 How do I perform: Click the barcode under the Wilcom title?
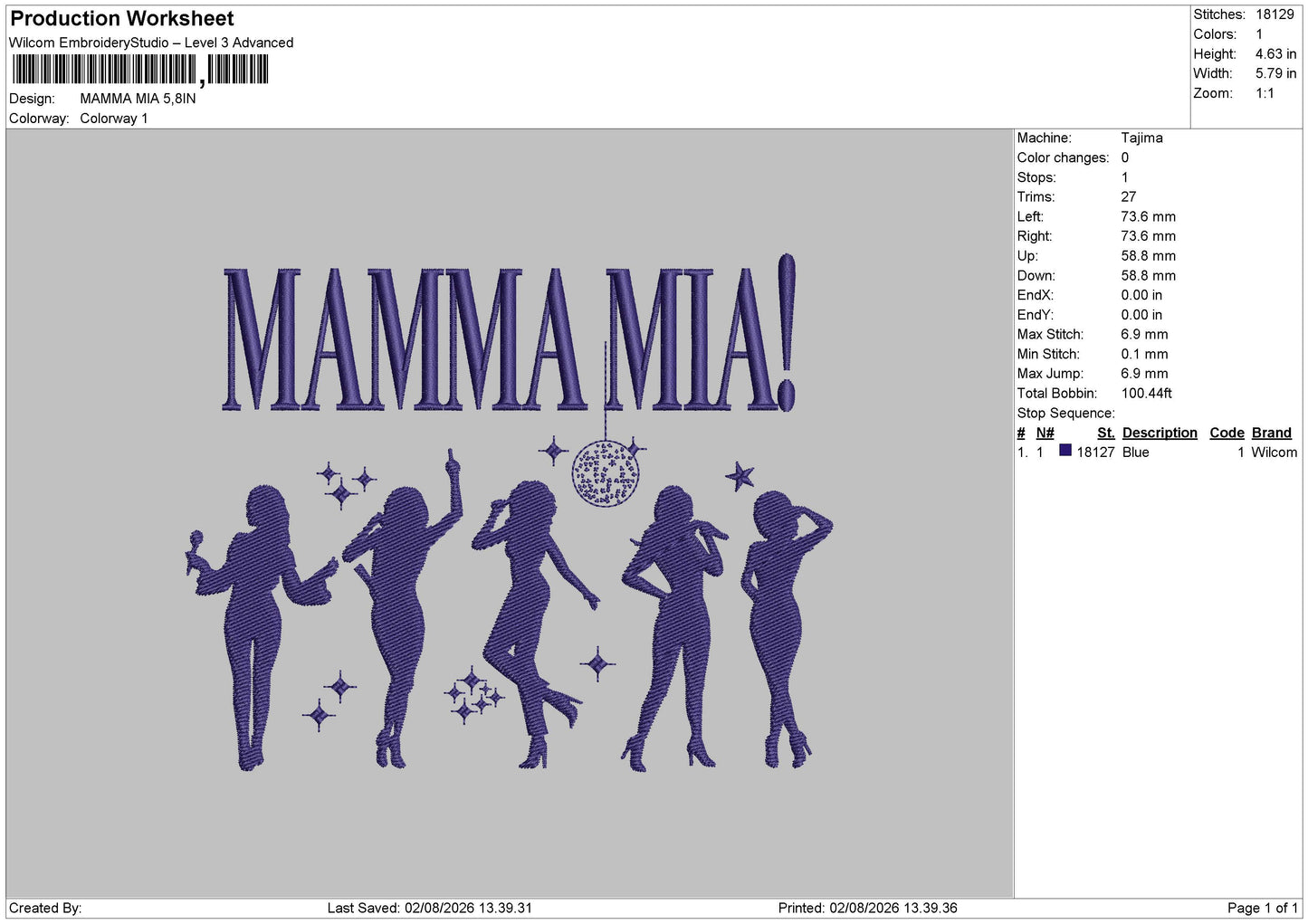pyautogui.click(x=140, y=70)
